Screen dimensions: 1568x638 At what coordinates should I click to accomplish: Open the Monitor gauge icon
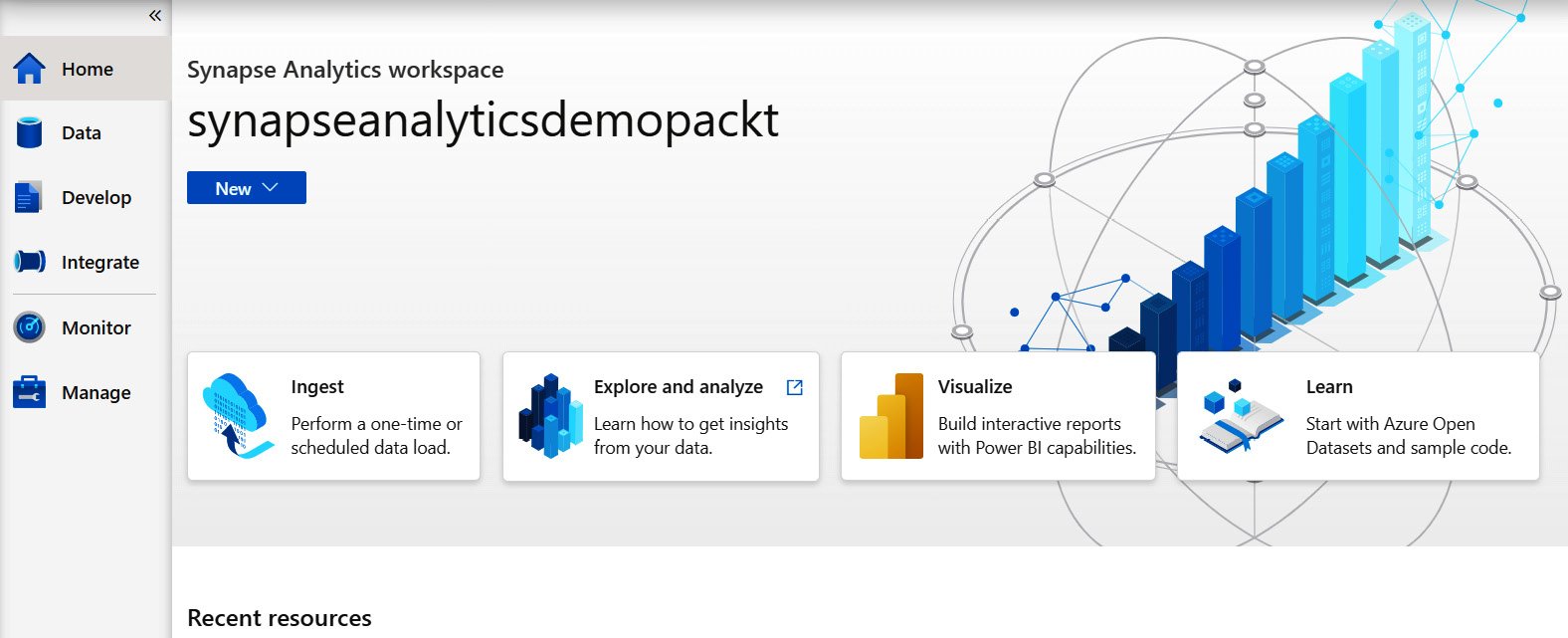(x=30, y=327)
